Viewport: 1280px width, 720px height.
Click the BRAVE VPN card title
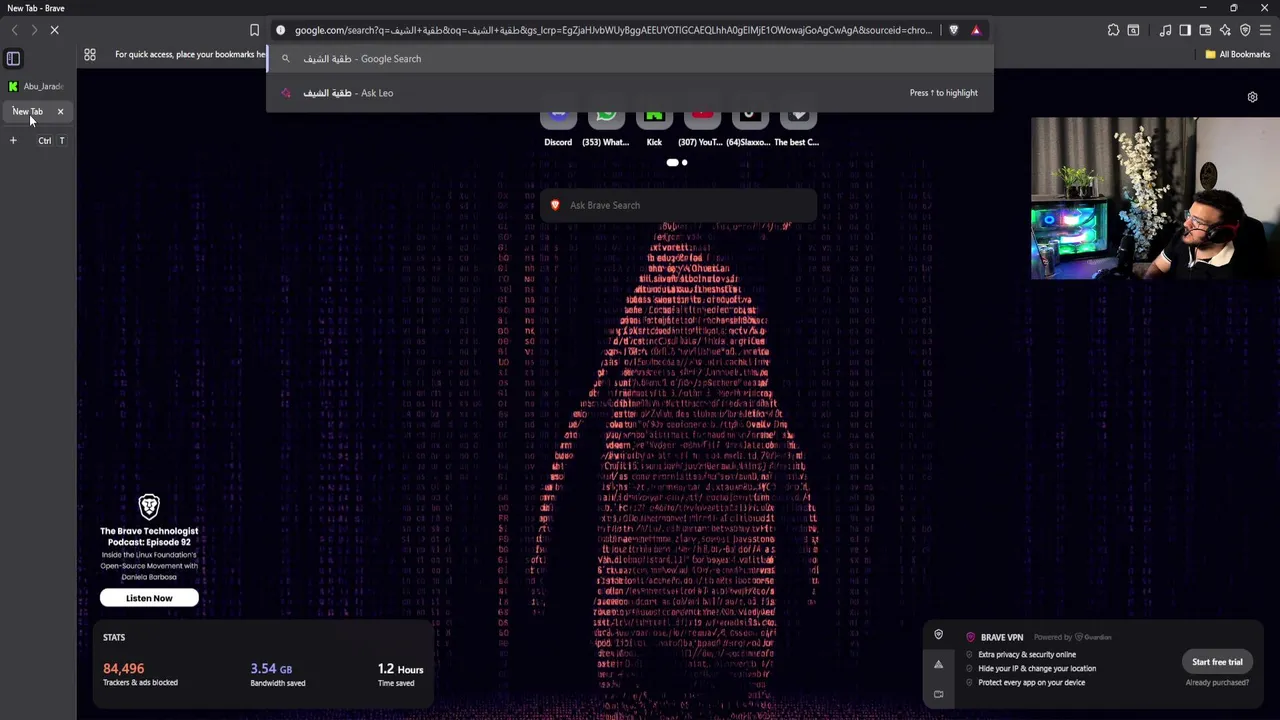pos(1002,637)
